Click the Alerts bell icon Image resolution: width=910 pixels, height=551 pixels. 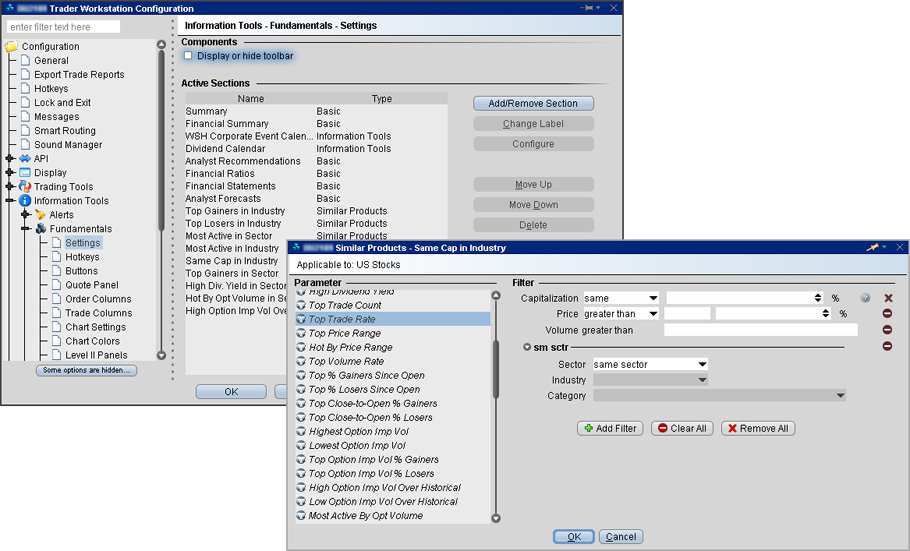click(40, 215)
